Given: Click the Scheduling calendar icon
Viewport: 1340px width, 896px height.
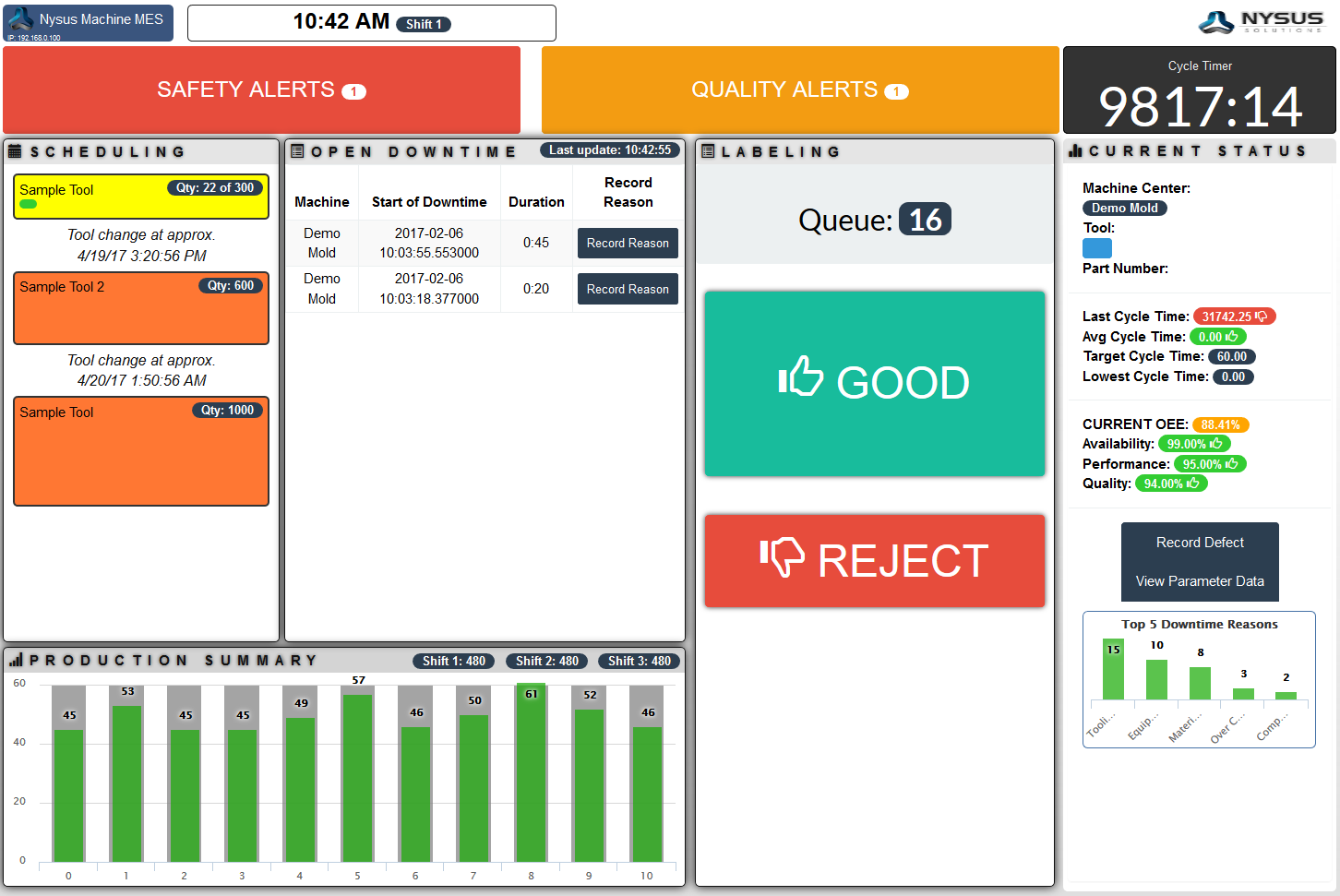Looking at the screenshot, I should [x=15, y=151].
